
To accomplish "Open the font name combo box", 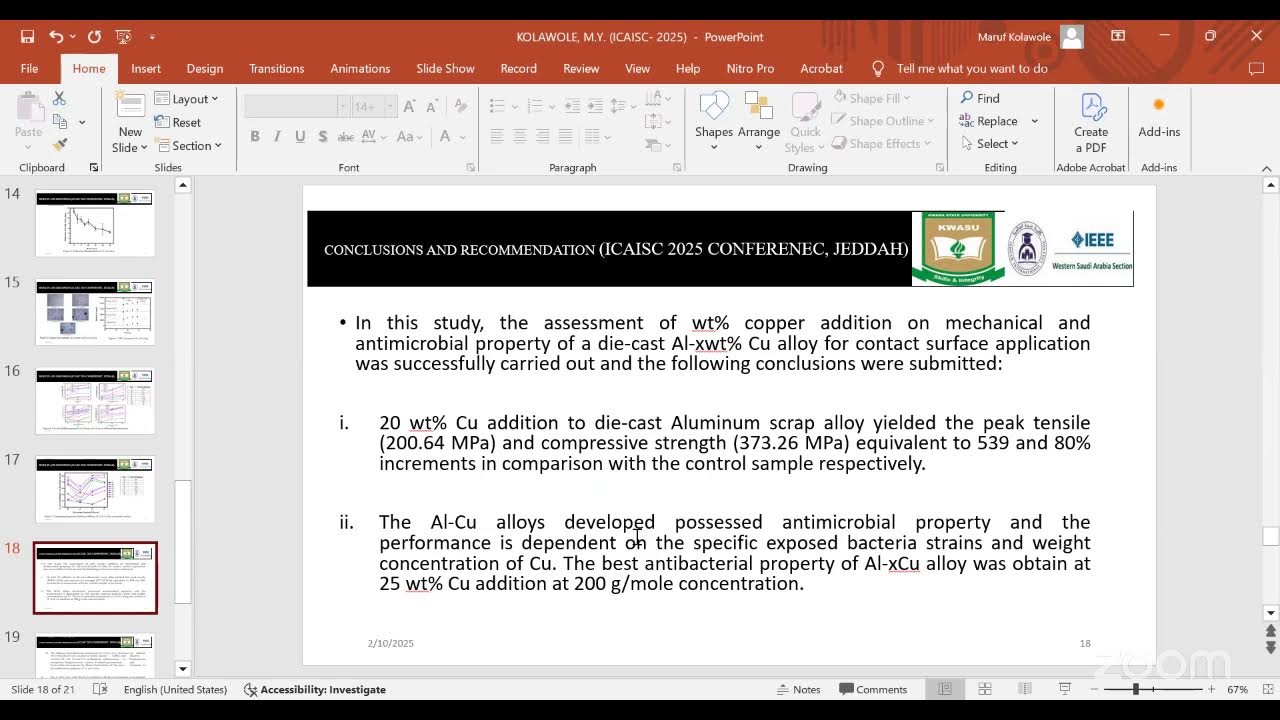I will [296, 106].
